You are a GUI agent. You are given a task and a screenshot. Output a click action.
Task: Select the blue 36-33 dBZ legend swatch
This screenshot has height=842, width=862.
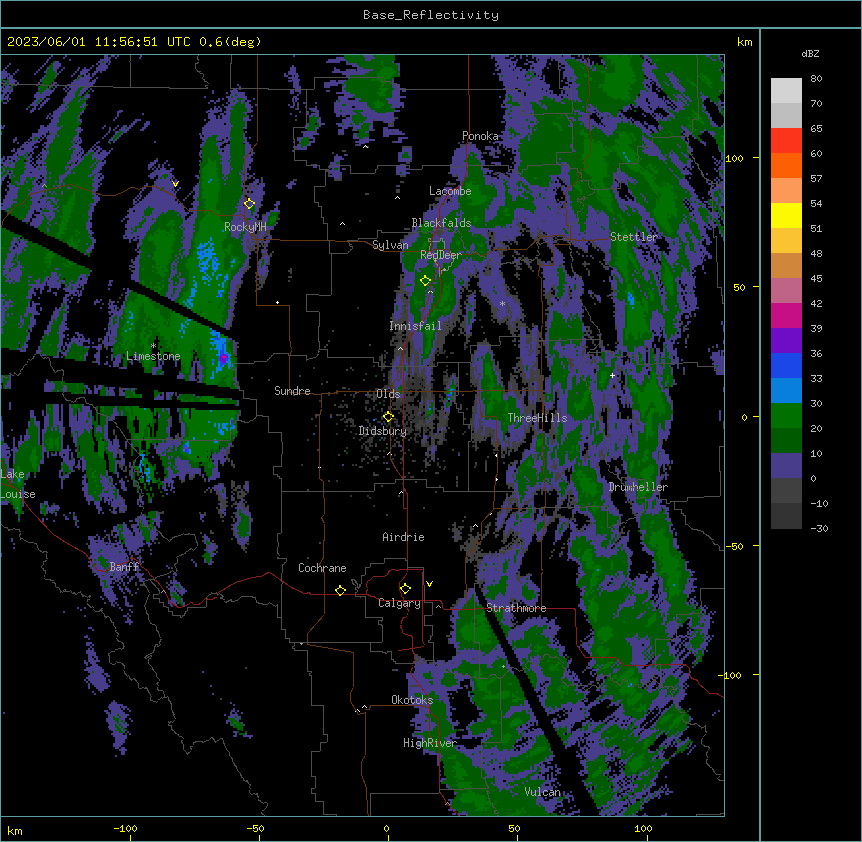point(786,365)
